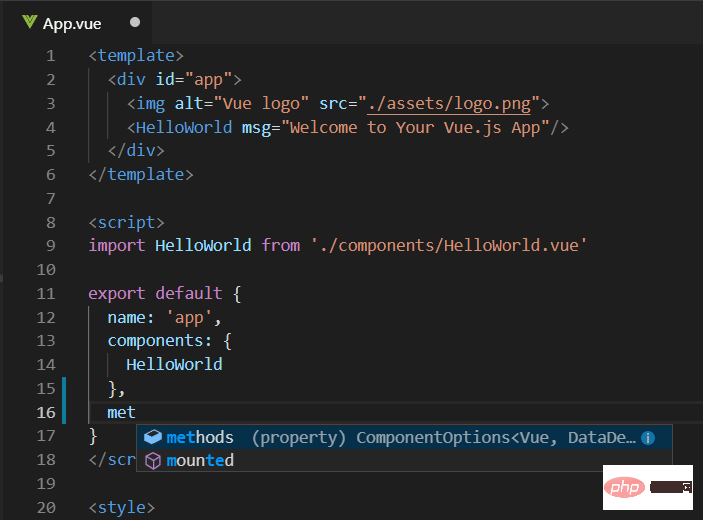Place cursor after typed text 'met'
703x520 pixels.
pyautogui.click(x=136, y=412)
